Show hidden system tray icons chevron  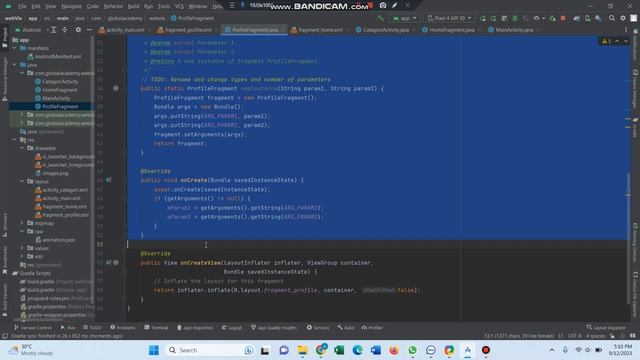click(x=551, y=350)
